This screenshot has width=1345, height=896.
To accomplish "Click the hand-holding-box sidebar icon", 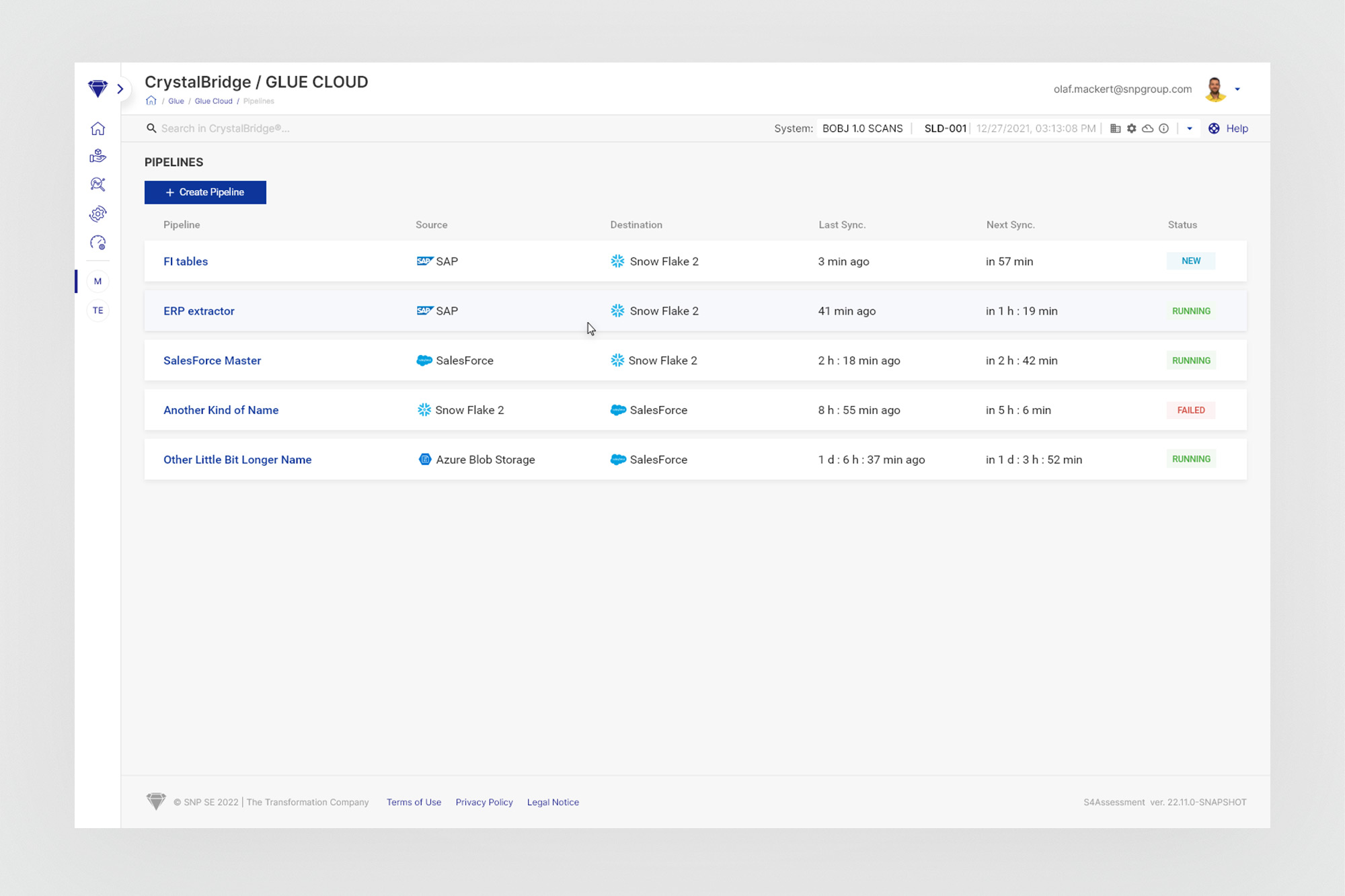I will (x=98, y=157).
